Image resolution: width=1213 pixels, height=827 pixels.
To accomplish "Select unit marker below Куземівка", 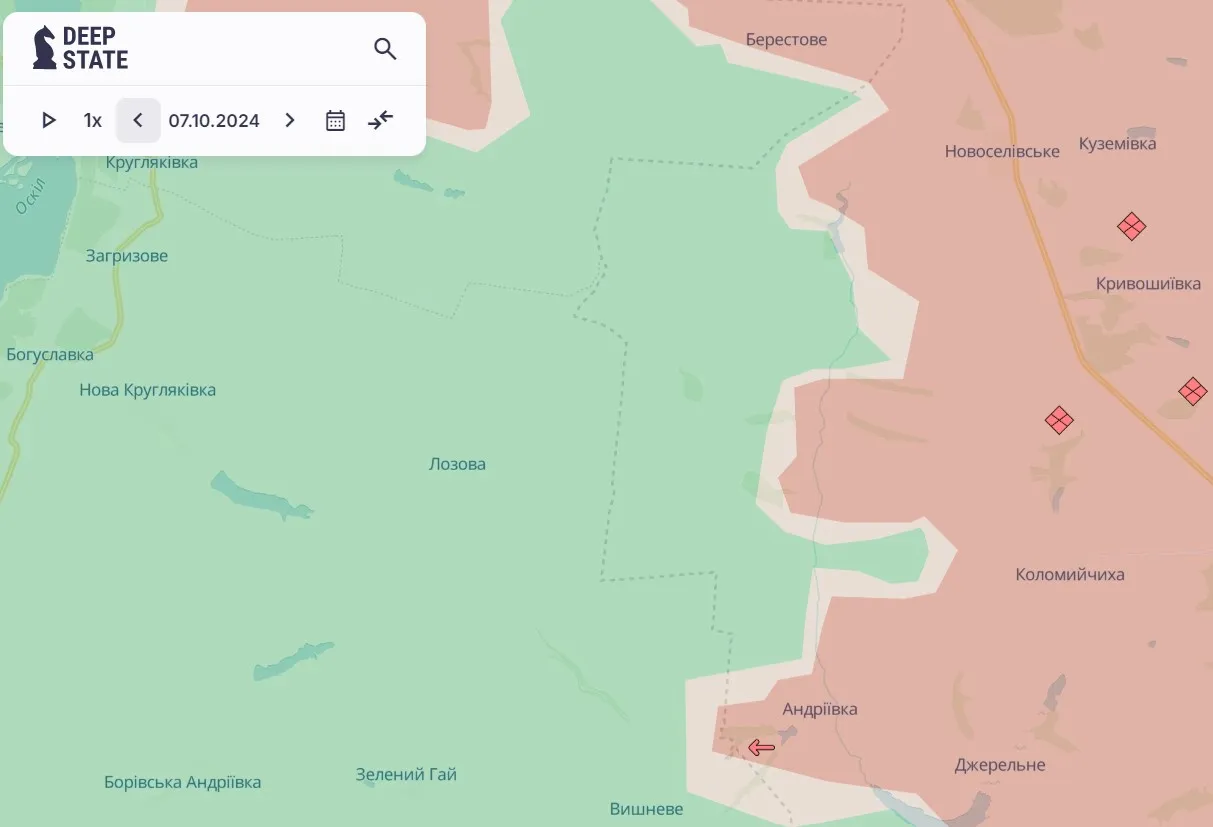I will coord(1131,226).
